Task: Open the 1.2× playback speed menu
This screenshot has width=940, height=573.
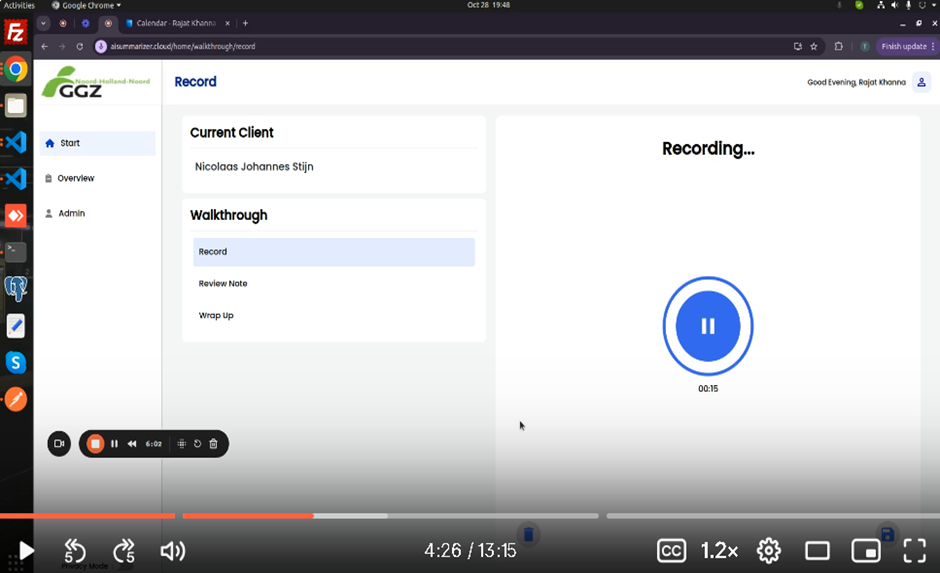Action: 719,551
